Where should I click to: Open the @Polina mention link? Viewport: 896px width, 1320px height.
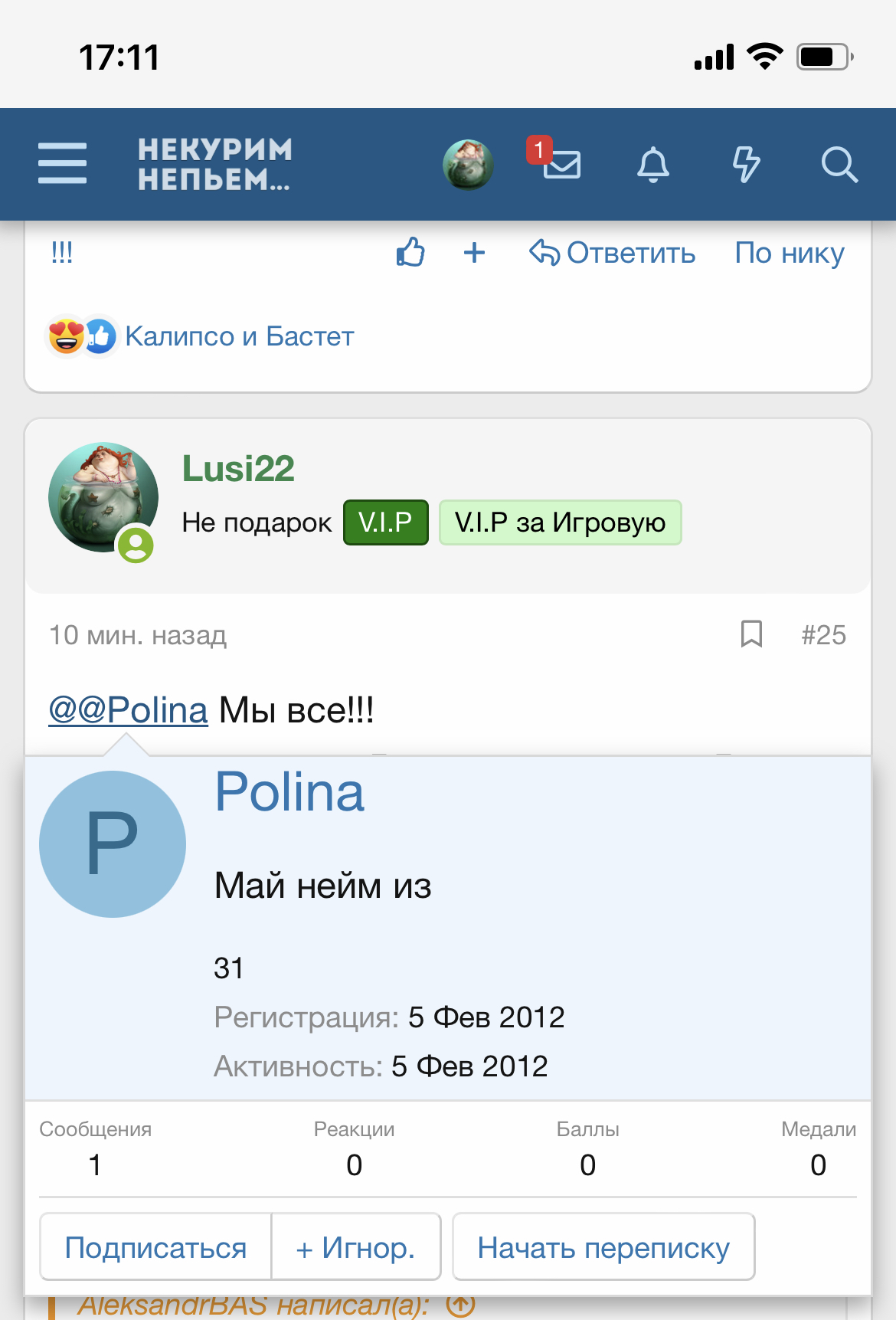(129, 710)
